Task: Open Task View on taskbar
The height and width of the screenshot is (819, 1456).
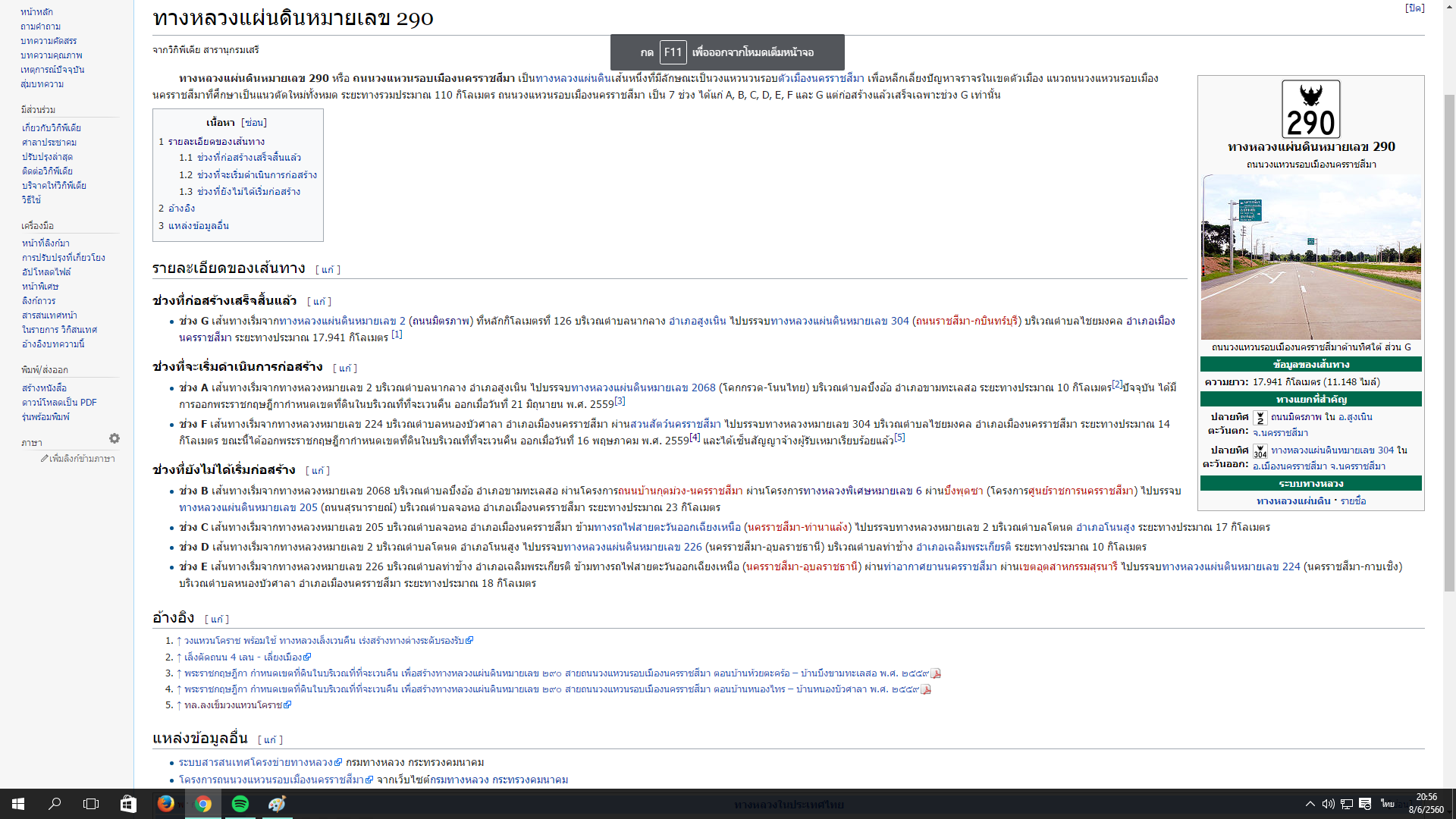Action: (91, 804)
